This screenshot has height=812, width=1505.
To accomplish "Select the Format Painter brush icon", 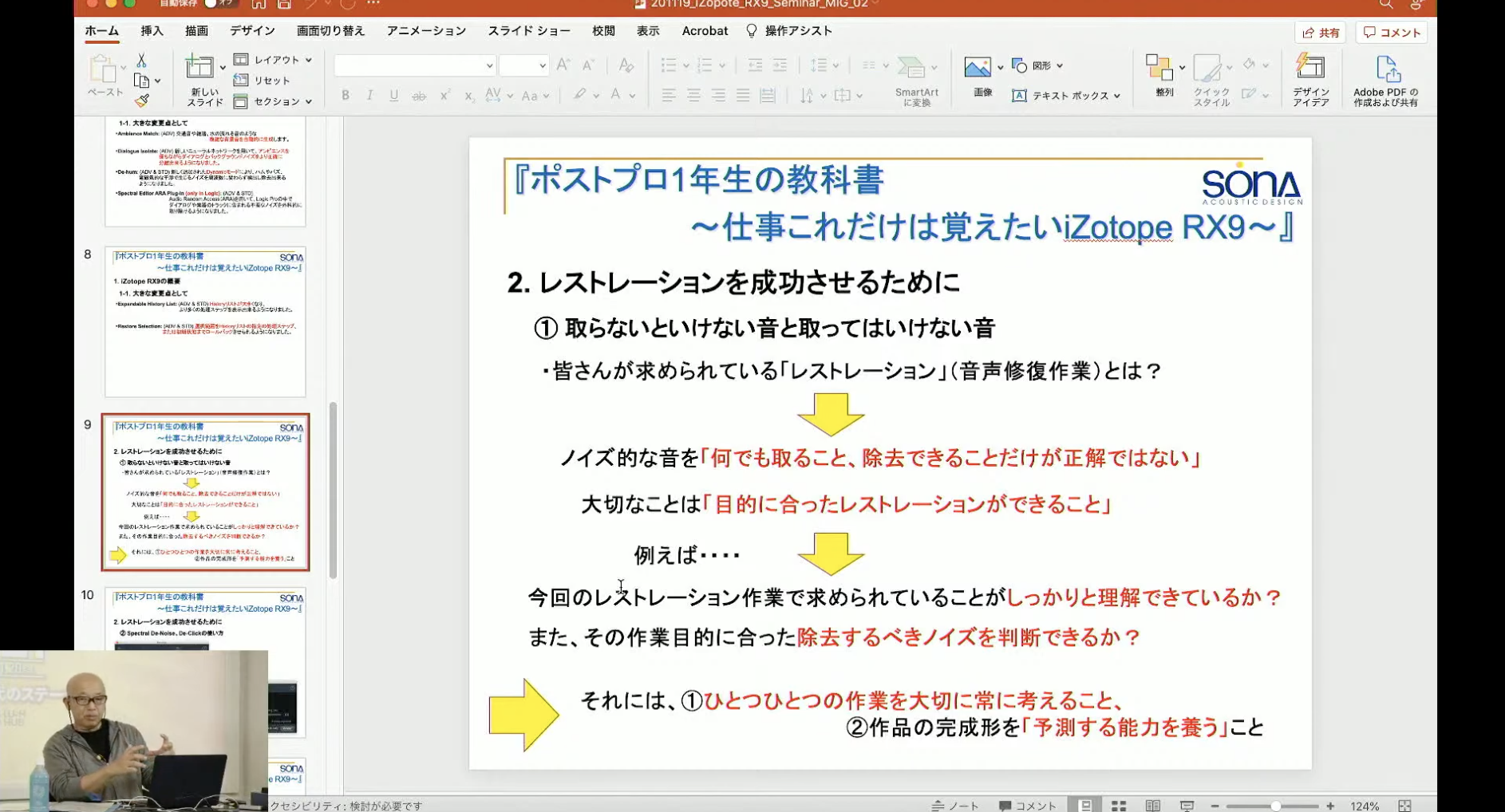I will pyautogui.click(x=142, y=101).
